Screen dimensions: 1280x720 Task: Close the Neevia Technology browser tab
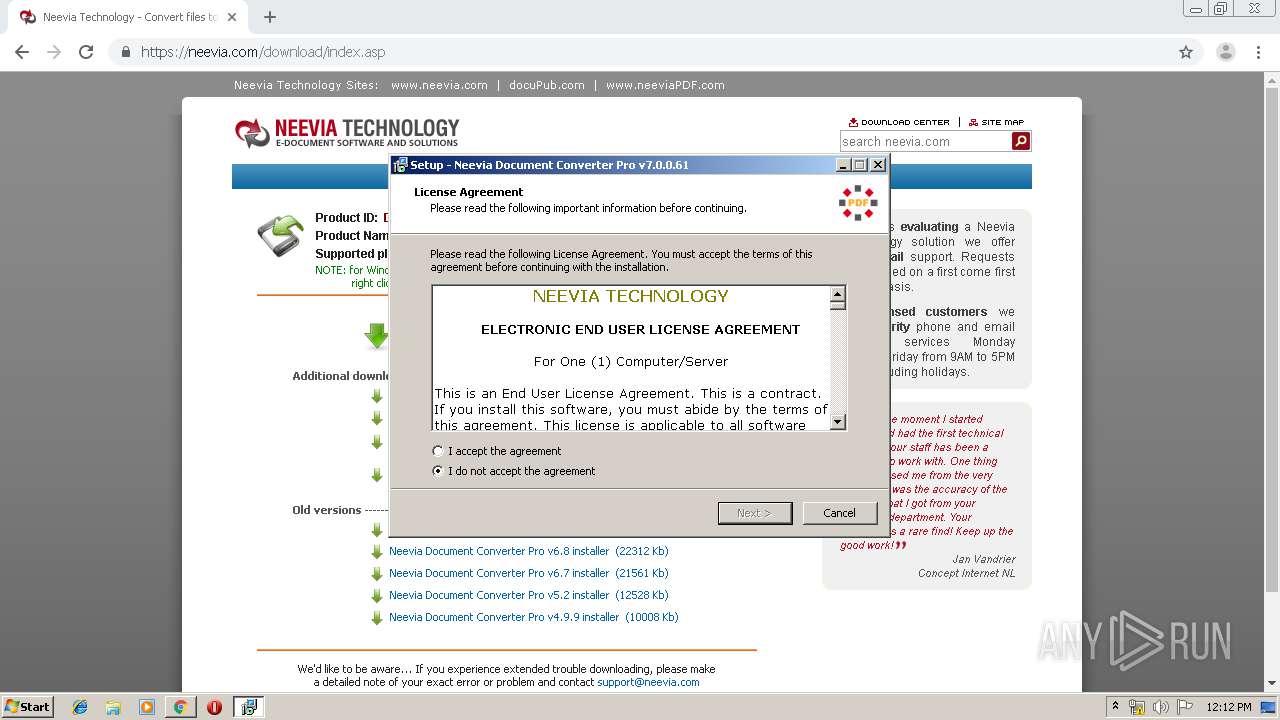232,17
